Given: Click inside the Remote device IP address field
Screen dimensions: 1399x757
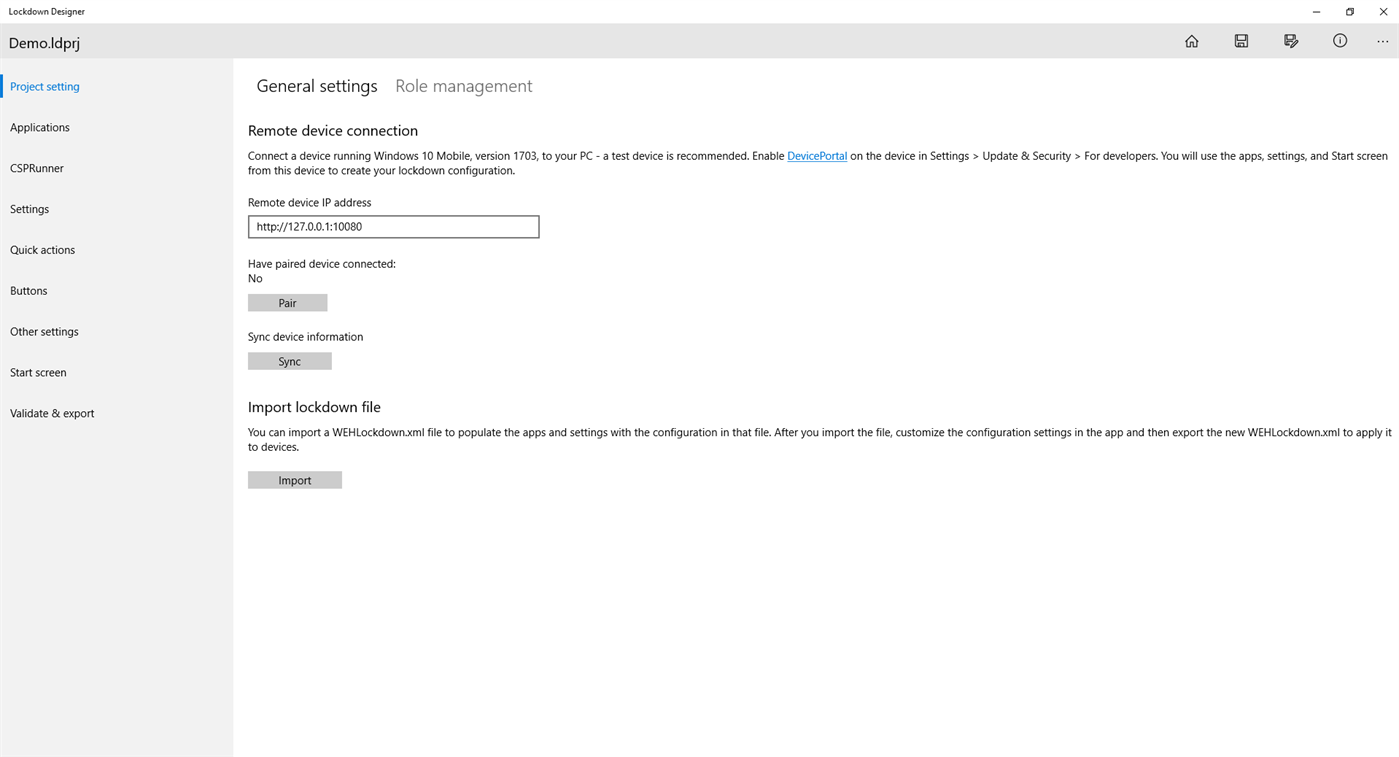Looking at the screenshot, I should tap(393, 226).
